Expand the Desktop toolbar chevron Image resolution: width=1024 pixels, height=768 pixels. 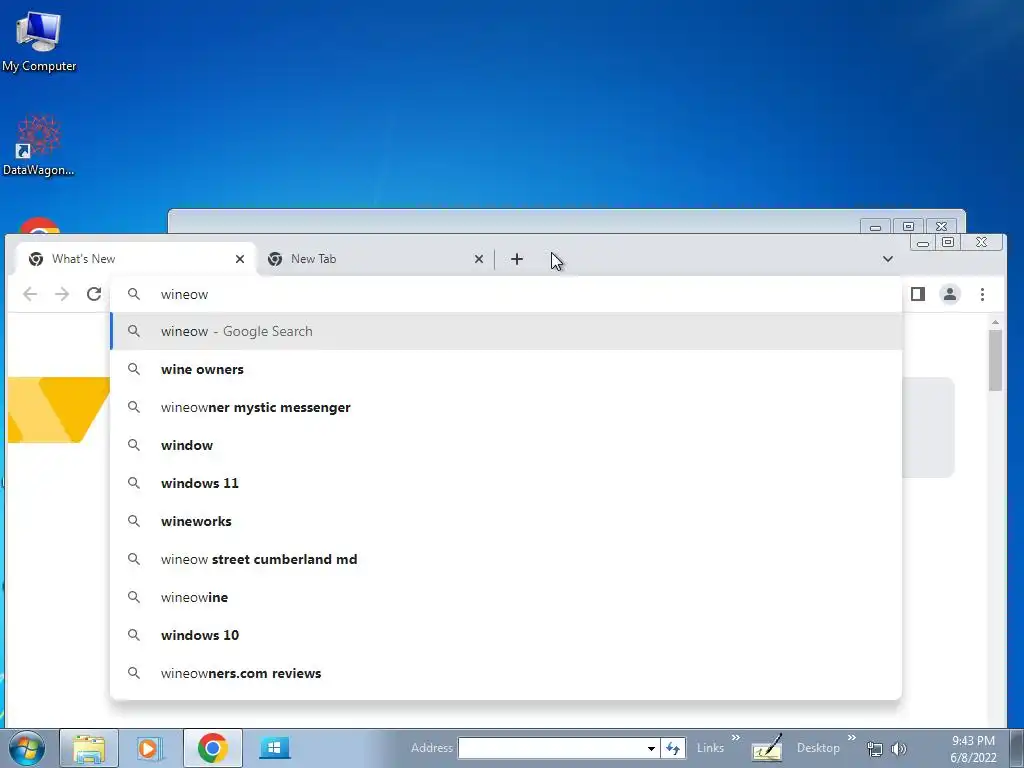[x=852, y=738]
